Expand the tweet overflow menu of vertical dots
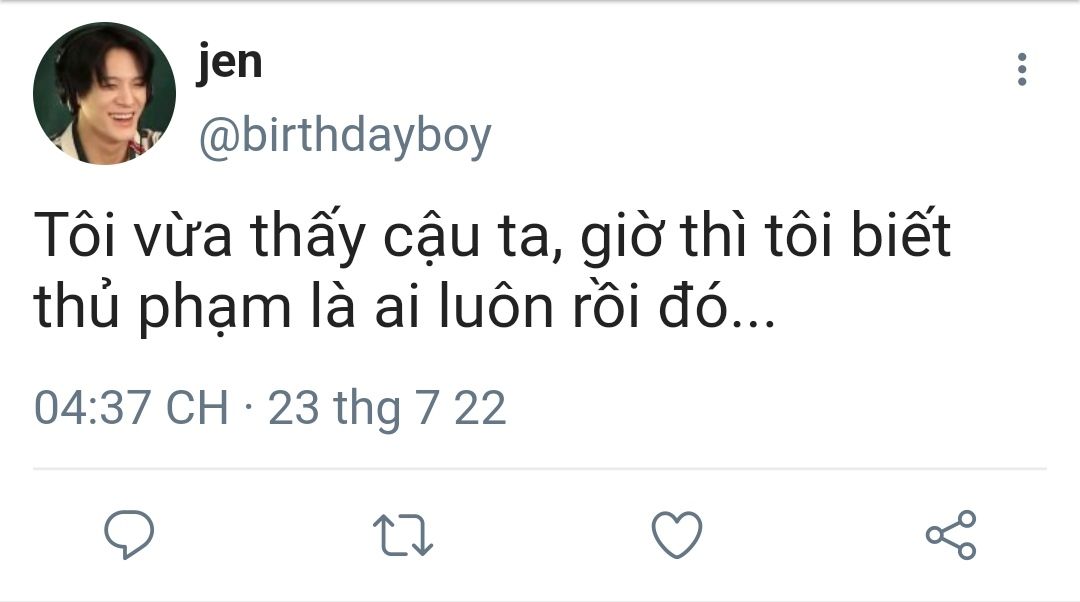This screenshot has height=602, width=1080. coord(1022,70)
